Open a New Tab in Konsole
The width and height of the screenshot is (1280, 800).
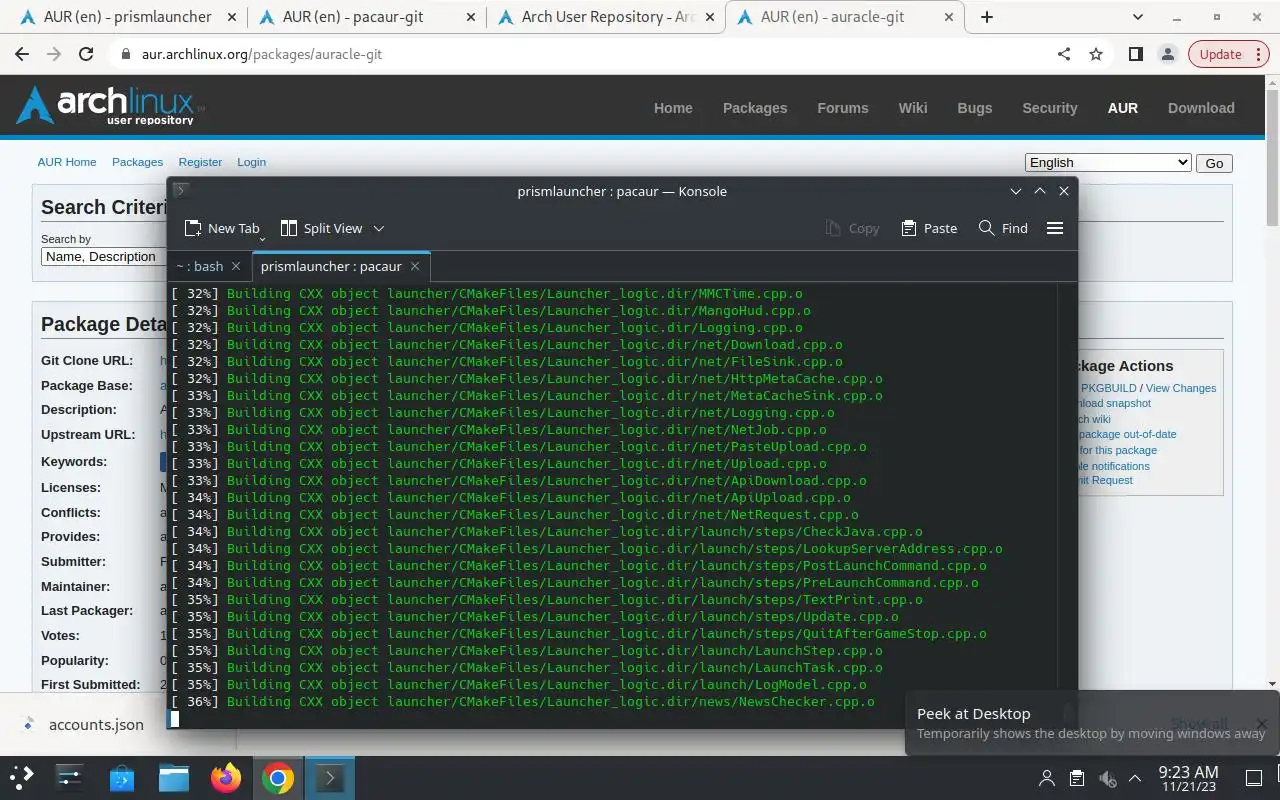pos(222,228)
